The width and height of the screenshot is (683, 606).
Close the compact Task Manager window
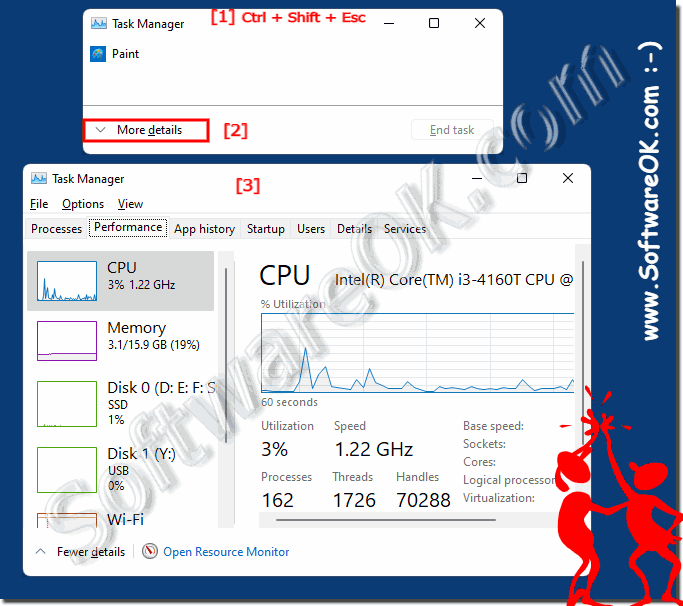[480, 23]
